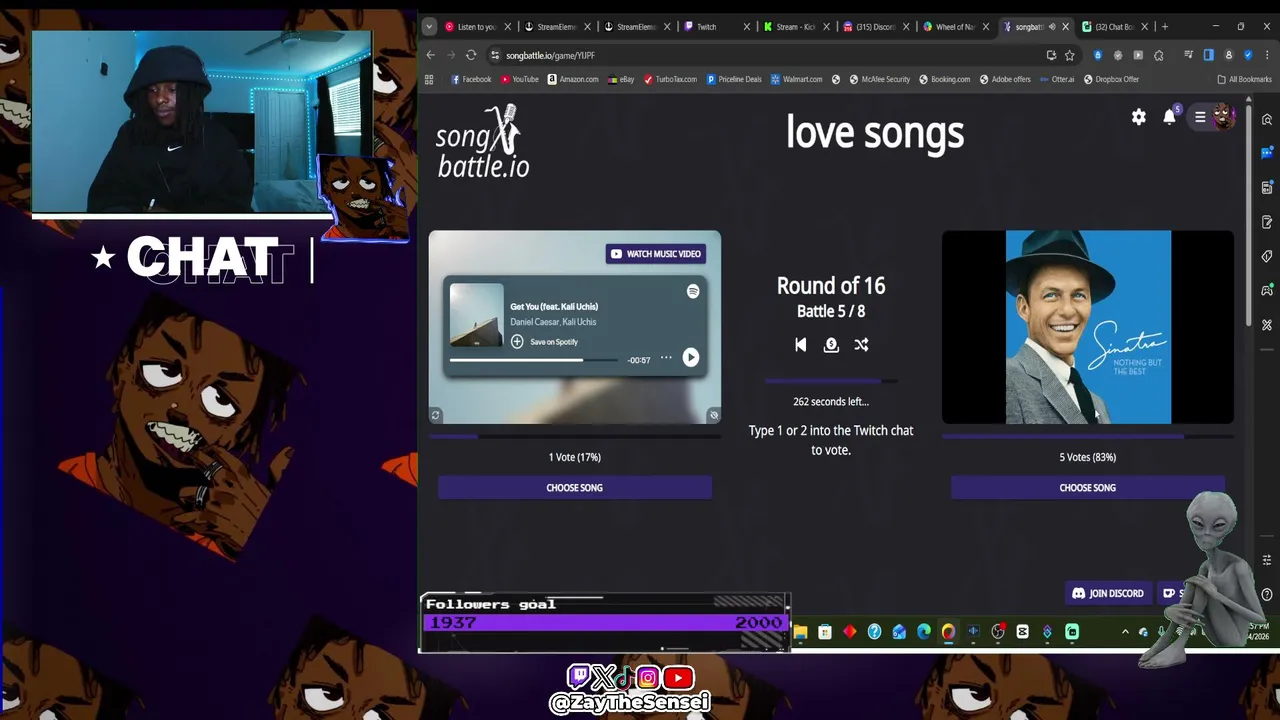This screenshot has height=720, width=1280.
Task: Click the Spotify logo in the player
Action: pos(693,291)
